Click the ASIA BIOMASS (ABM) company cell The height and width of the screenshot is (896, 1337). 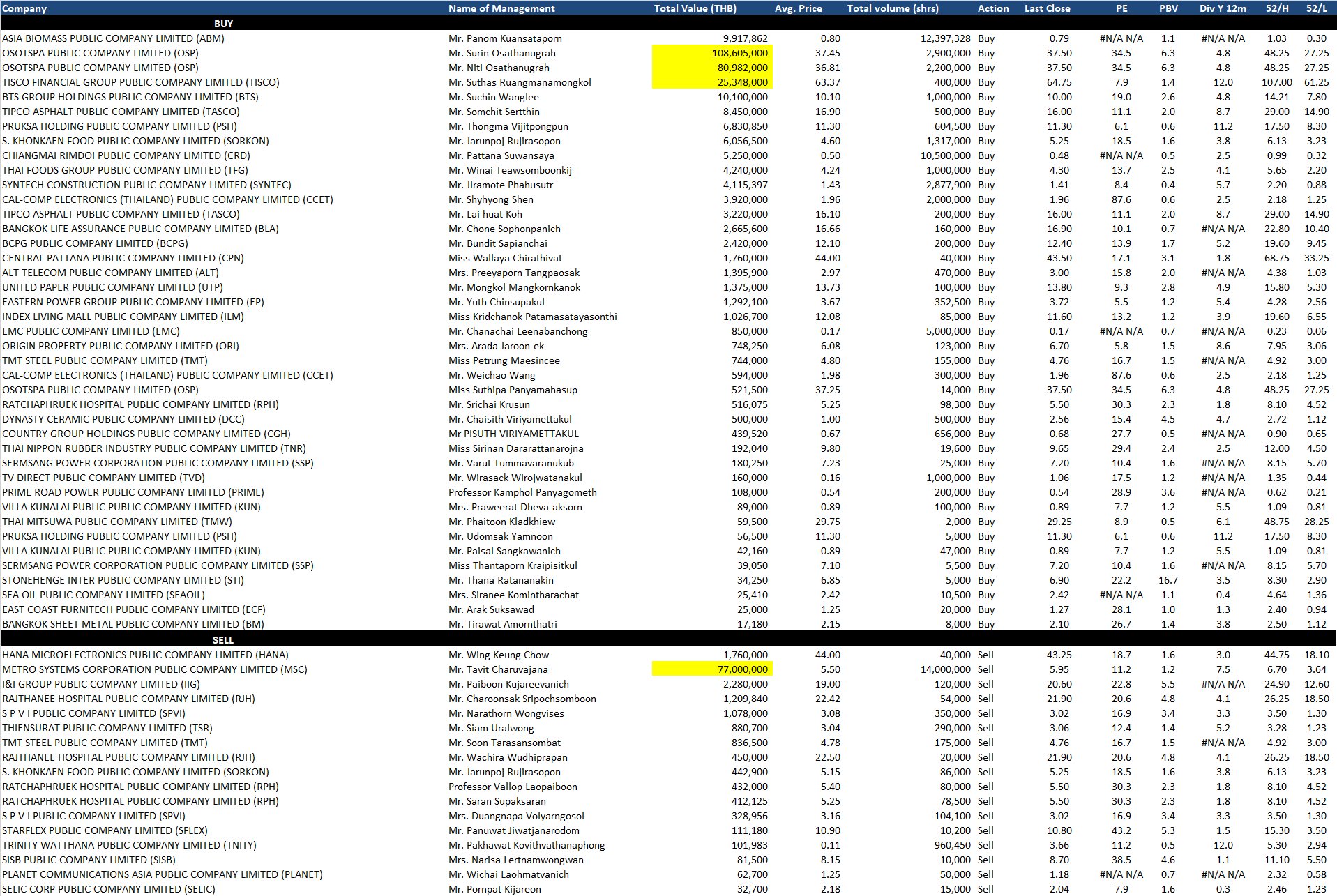point(113,38)
